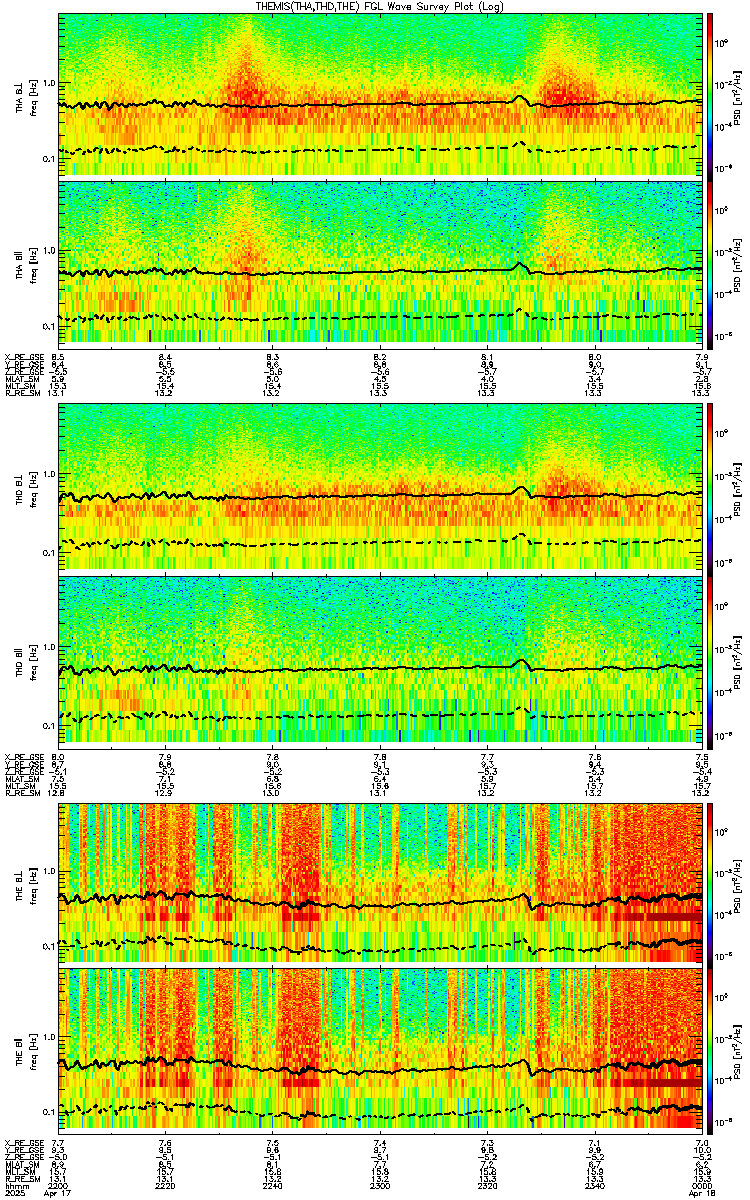Click the color bar beside the THE B∥ panel

tap(711, 1050)
